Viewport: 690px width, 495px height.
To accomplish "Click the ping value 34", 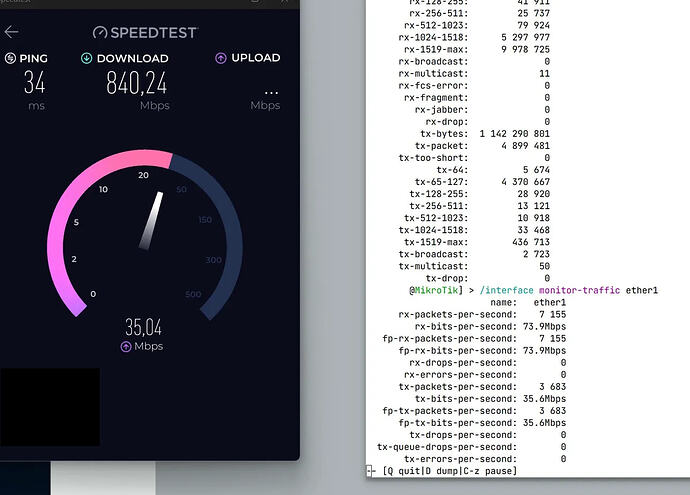I will [35, 82].
